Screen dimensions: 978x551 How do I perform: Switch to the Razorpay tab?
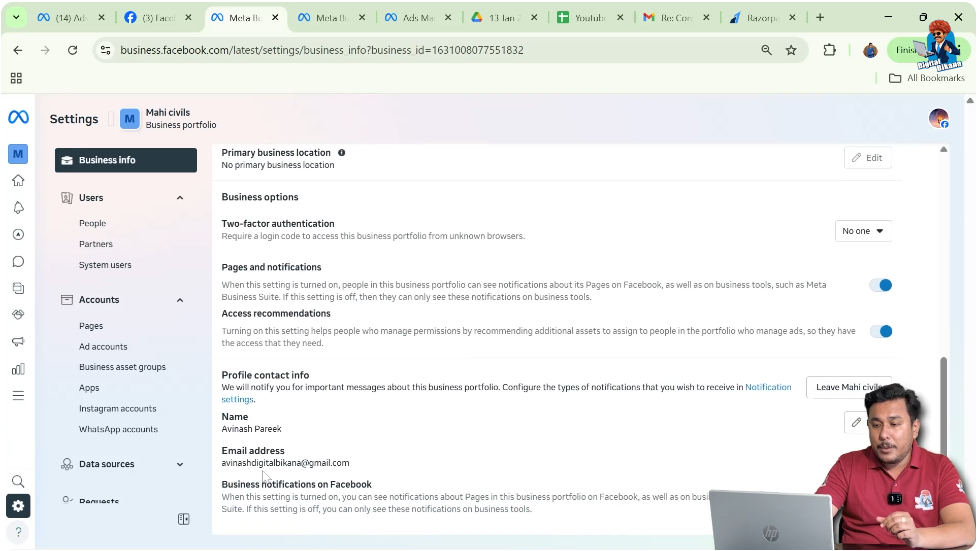762,17
